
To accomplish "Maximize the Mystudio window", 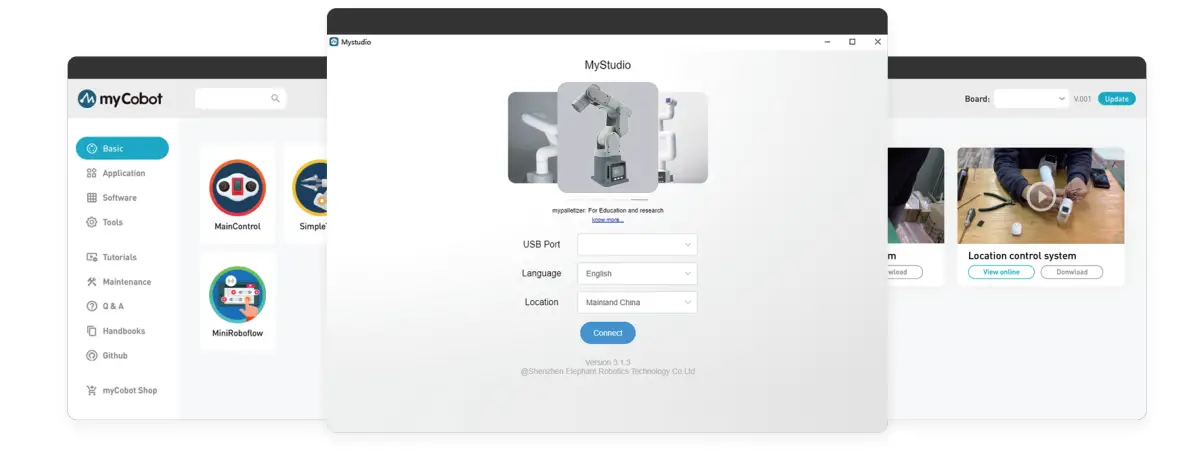I will (852, 42).
